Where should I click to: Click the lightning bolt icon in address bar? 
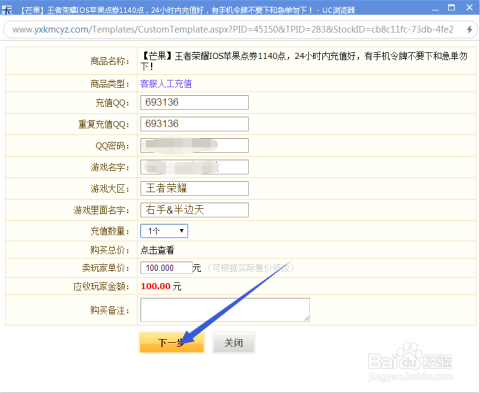[469, 30]
